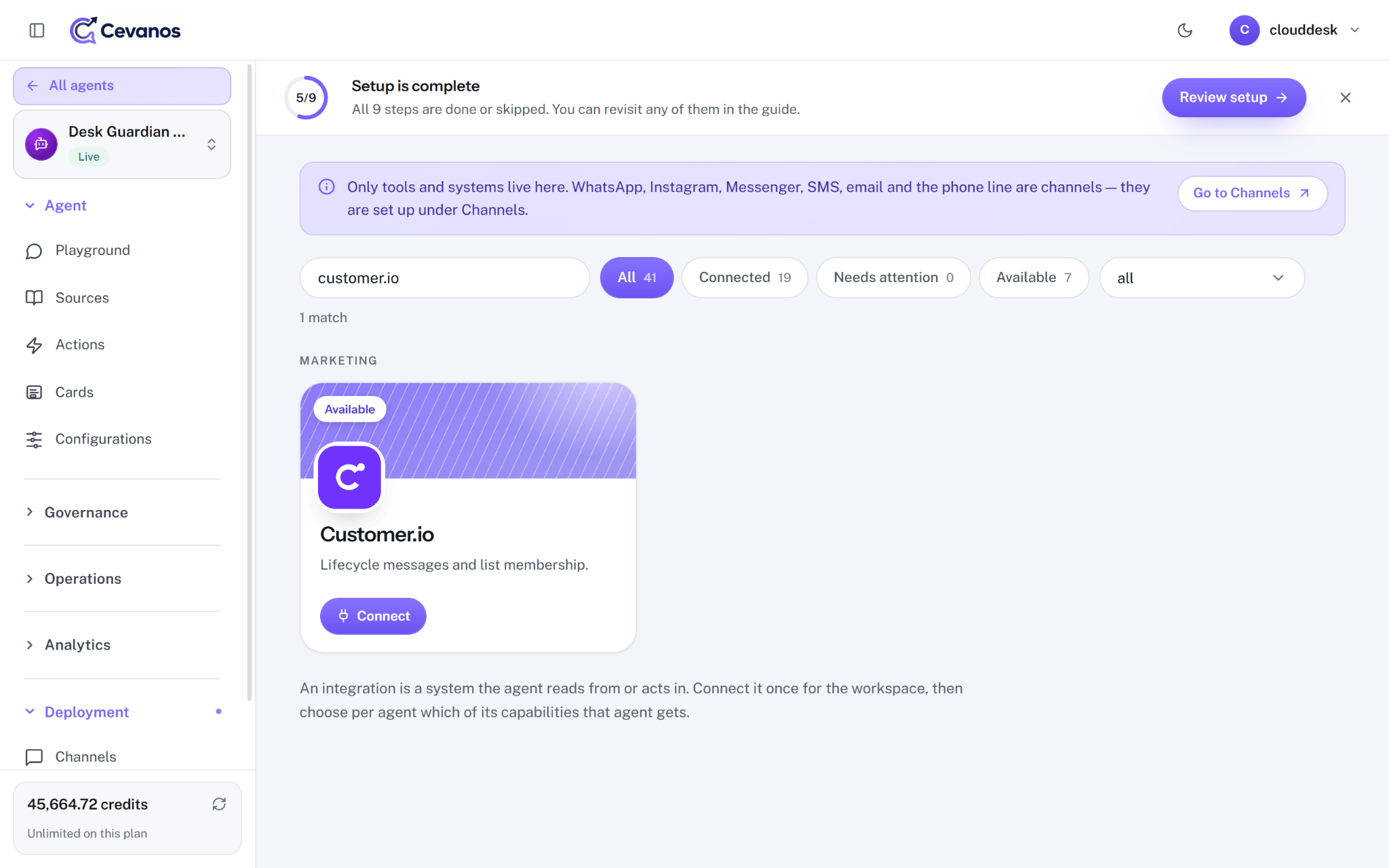
Task: Open the 'all' category dropdown
Action: pos(1202,277)
